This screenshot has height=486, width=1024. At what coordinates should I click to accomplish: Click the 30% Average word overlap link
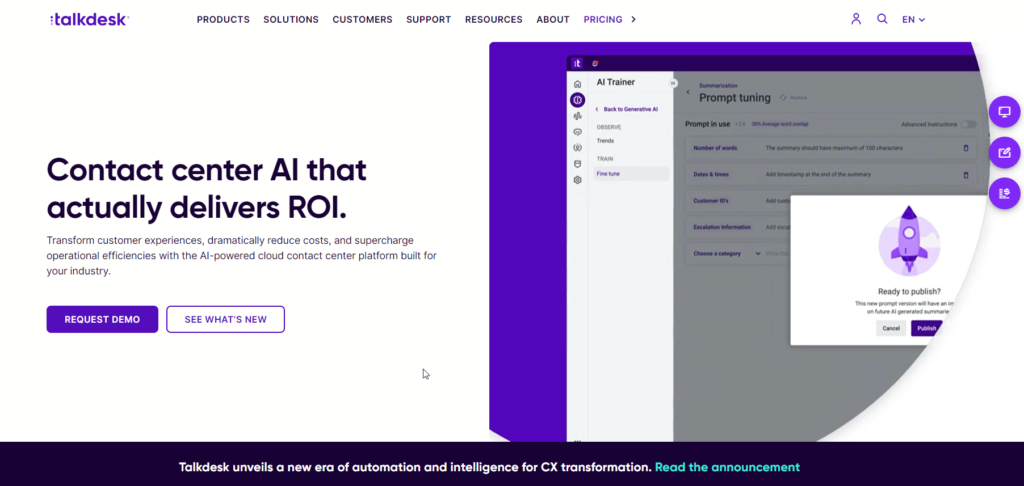click(x=780, y=124)
